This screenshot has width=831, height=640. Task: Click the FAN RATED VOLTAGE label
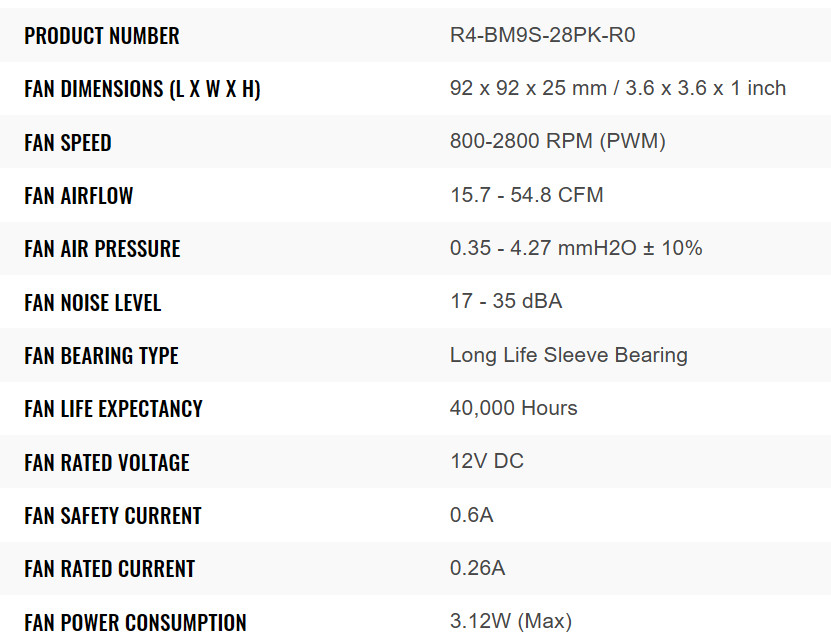tap(107, 463)
